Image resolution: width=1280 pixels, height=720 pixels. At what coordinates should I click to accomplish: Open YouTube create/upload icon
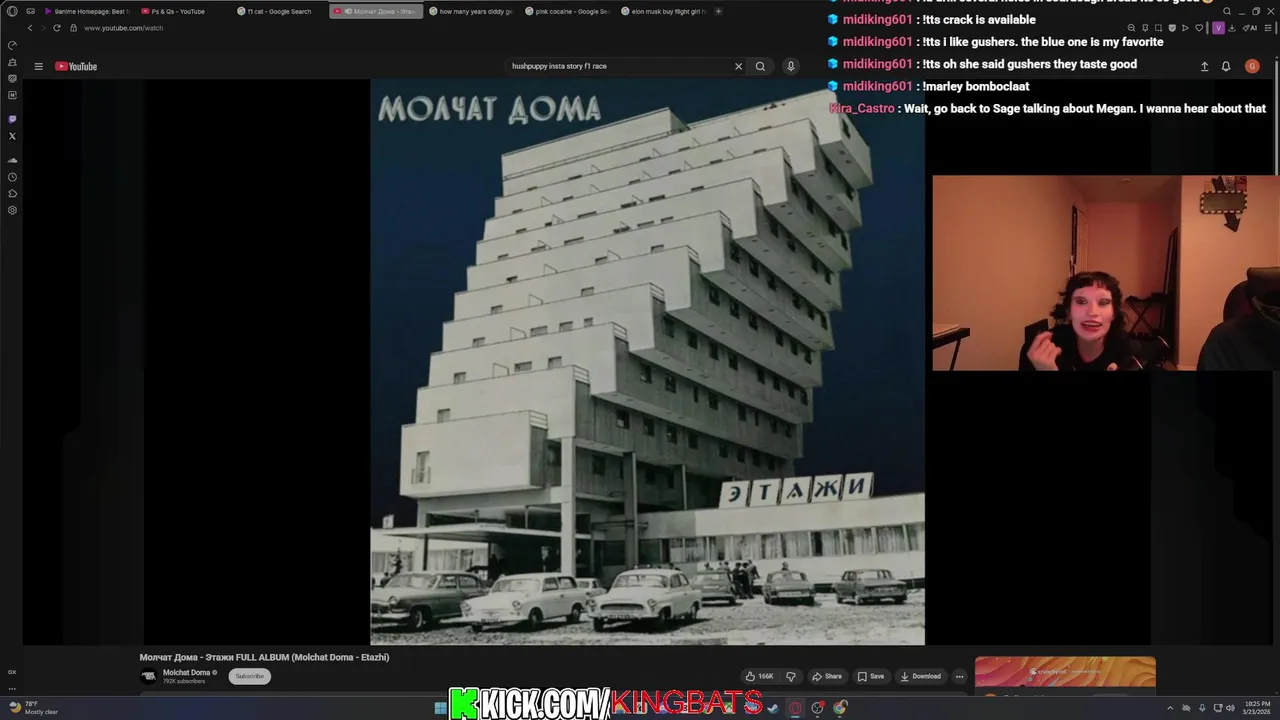[x=1204, y=66]
